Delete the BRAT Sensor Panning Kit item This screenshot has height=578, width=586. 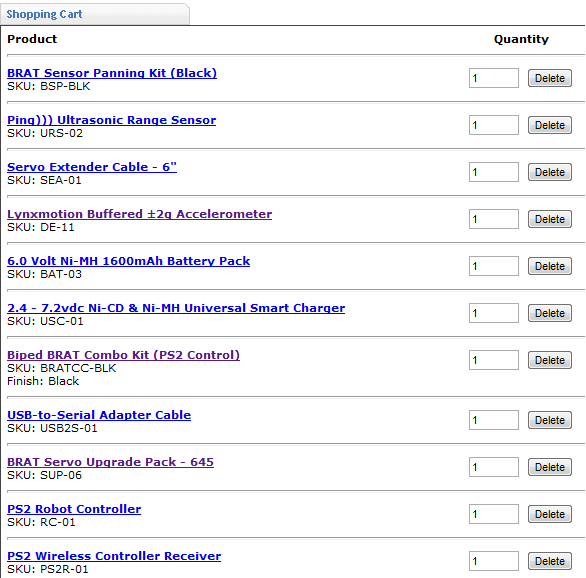coord(550,78)
